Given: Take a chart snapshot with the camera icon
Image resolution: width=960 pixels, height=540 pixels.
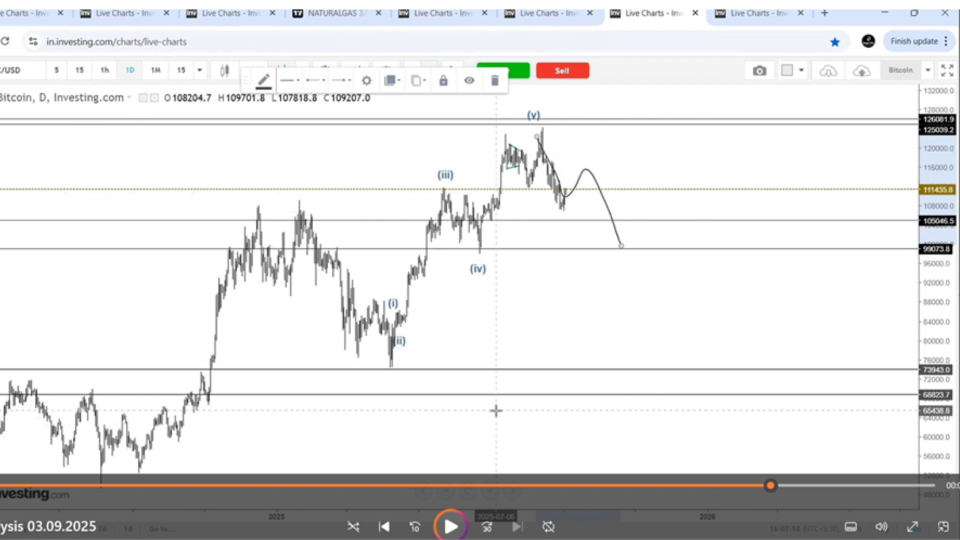Looking at the screenshot, I should (760, 71).
